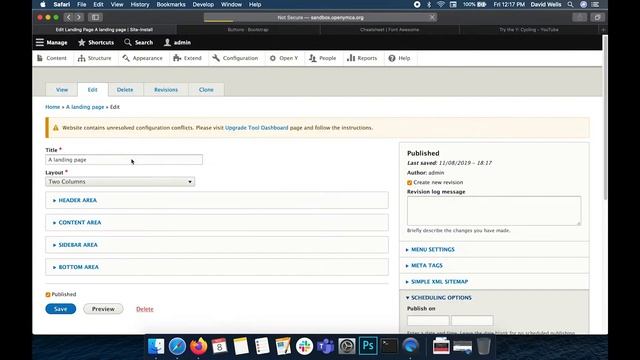Follow the Upgrade Tool Dashboard link
The width and height of the screenshot is (640, 360).
coord(256,128)
